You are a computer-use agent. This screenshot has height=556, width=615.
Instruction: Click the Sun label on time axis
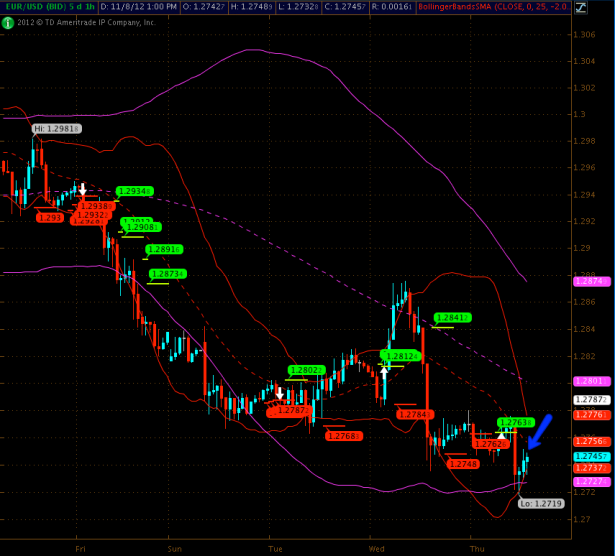(174, 549)
